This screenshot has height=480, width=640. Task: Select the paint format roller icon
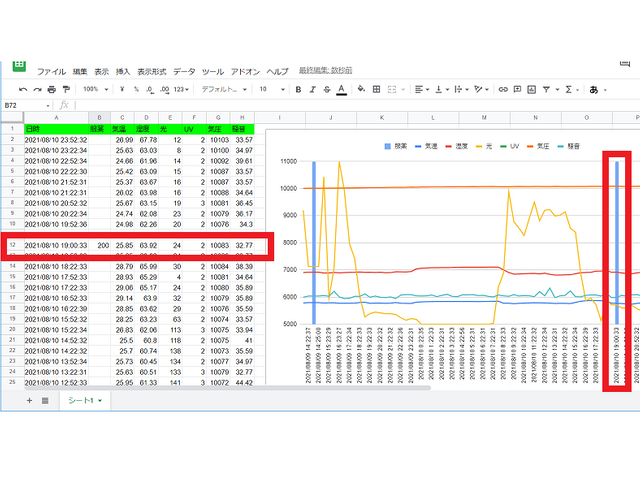pyautogui.click(x=66, y=89)
